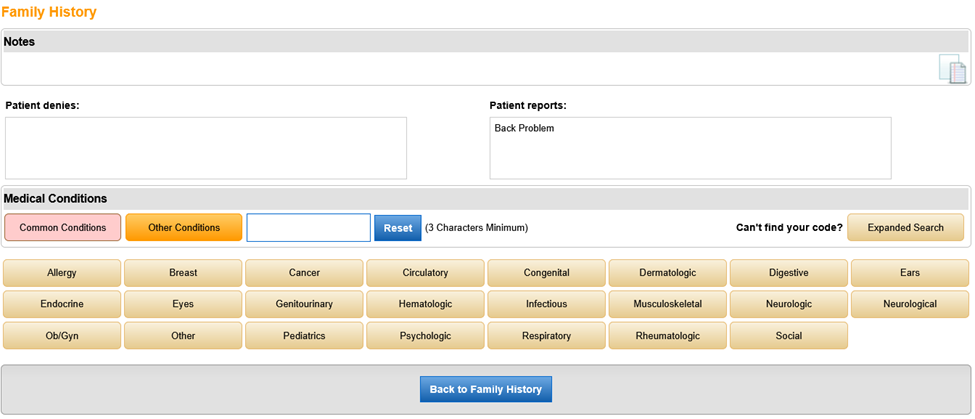This screenshot has height=419, width=975.
Task: Select the Respiratory category button
Action: [x=546, y=336]
